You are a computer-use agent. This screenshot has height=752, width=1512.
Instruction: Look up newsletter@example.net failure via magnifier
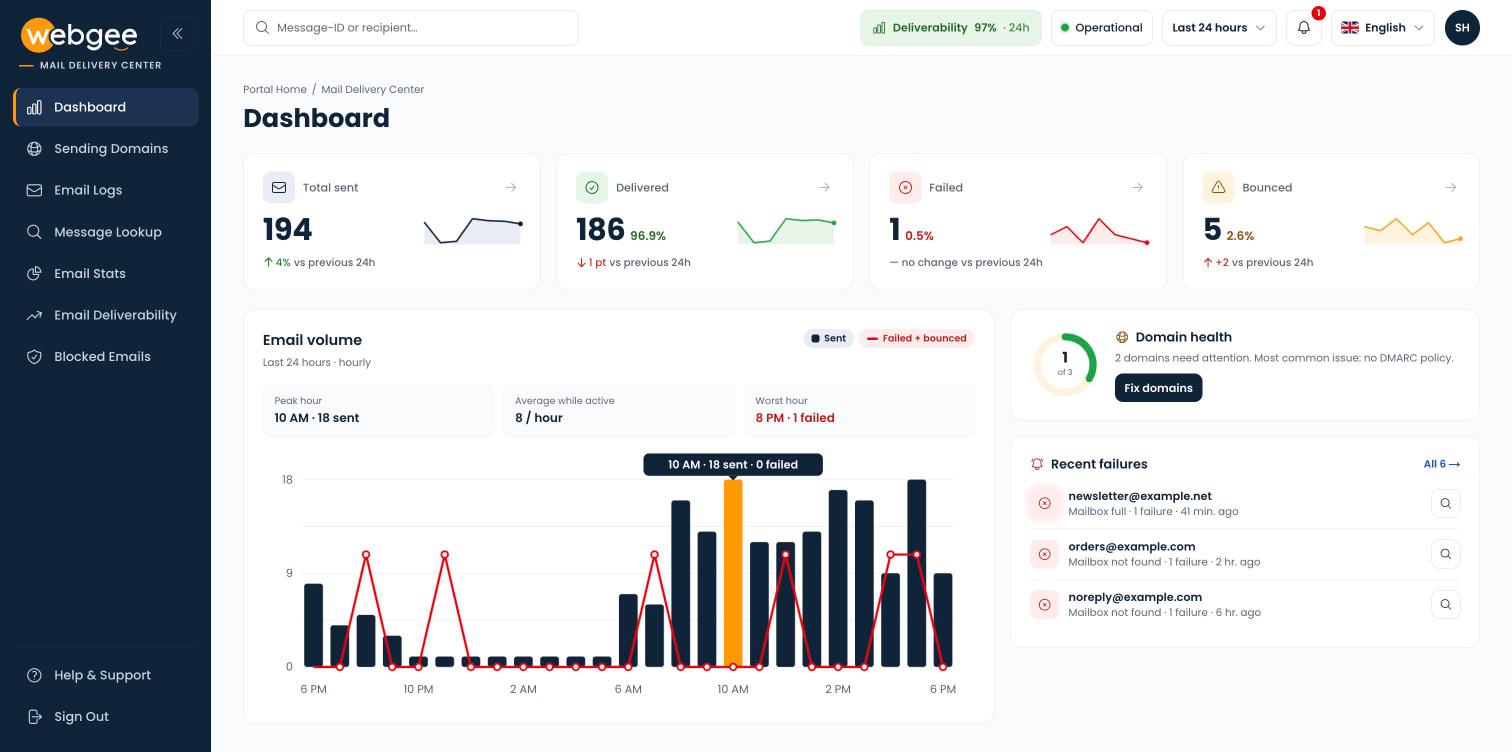(x=1446, y=503)
